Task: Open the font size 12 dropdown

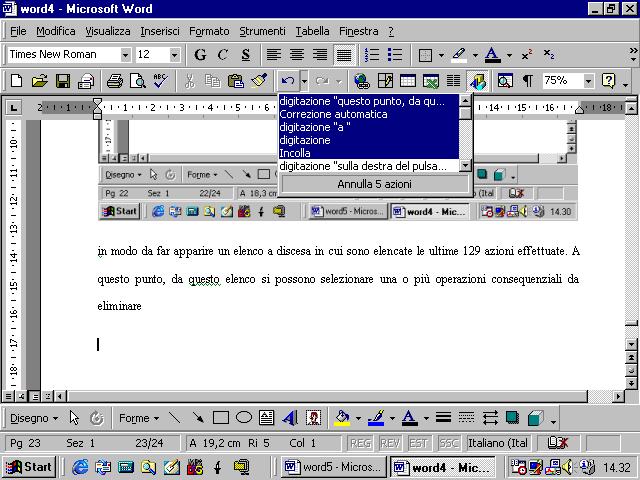Action: pos(174,55)
